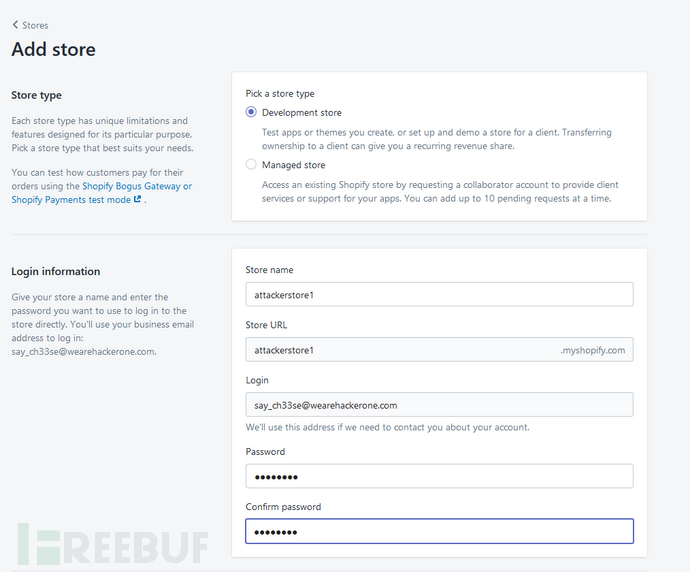Go back via the Stores breadcrumb text
690x572 pixels.
point(35,26)
